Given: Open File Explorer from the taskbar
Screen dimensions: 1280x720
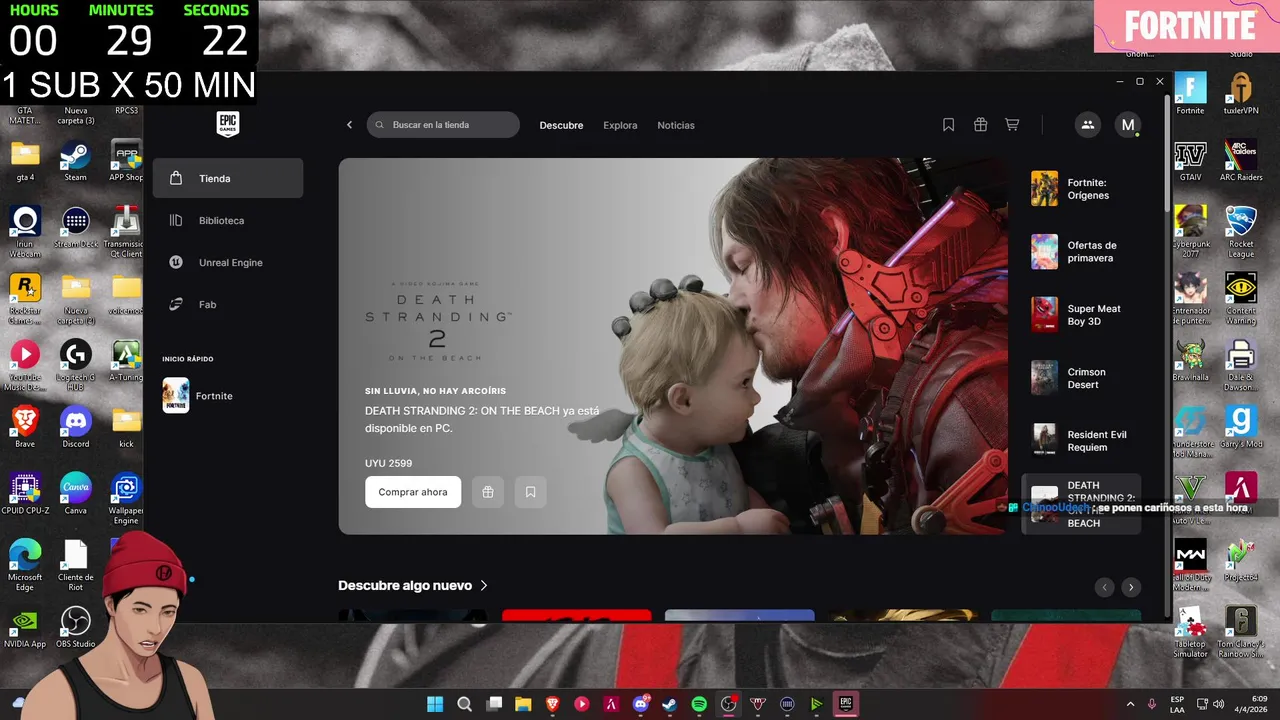Looking at the screenshot, I should pyautogui.click(x=523, y=704).
